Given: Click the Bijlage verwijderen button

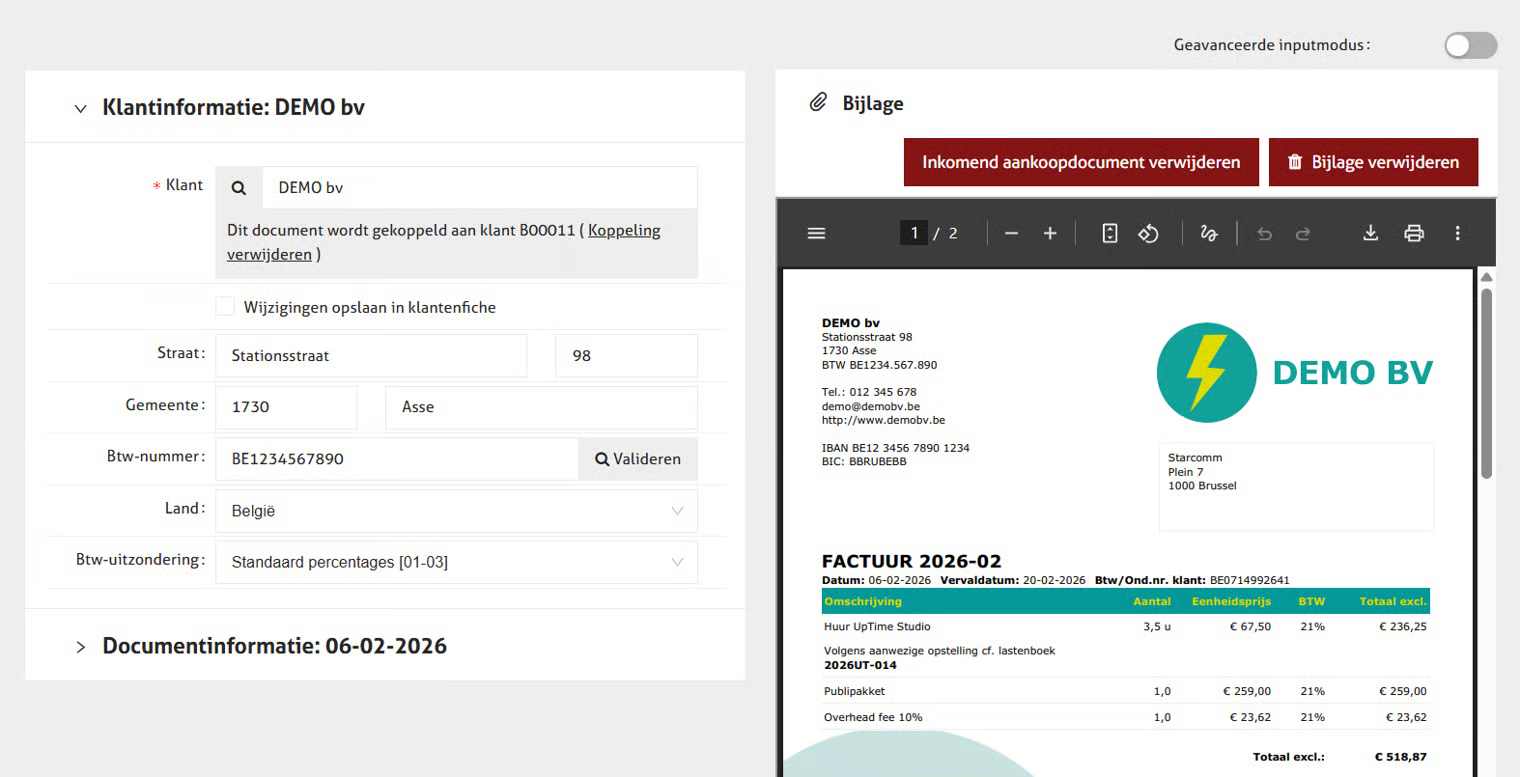Looking at the screenshot, I should (1373, 162).
